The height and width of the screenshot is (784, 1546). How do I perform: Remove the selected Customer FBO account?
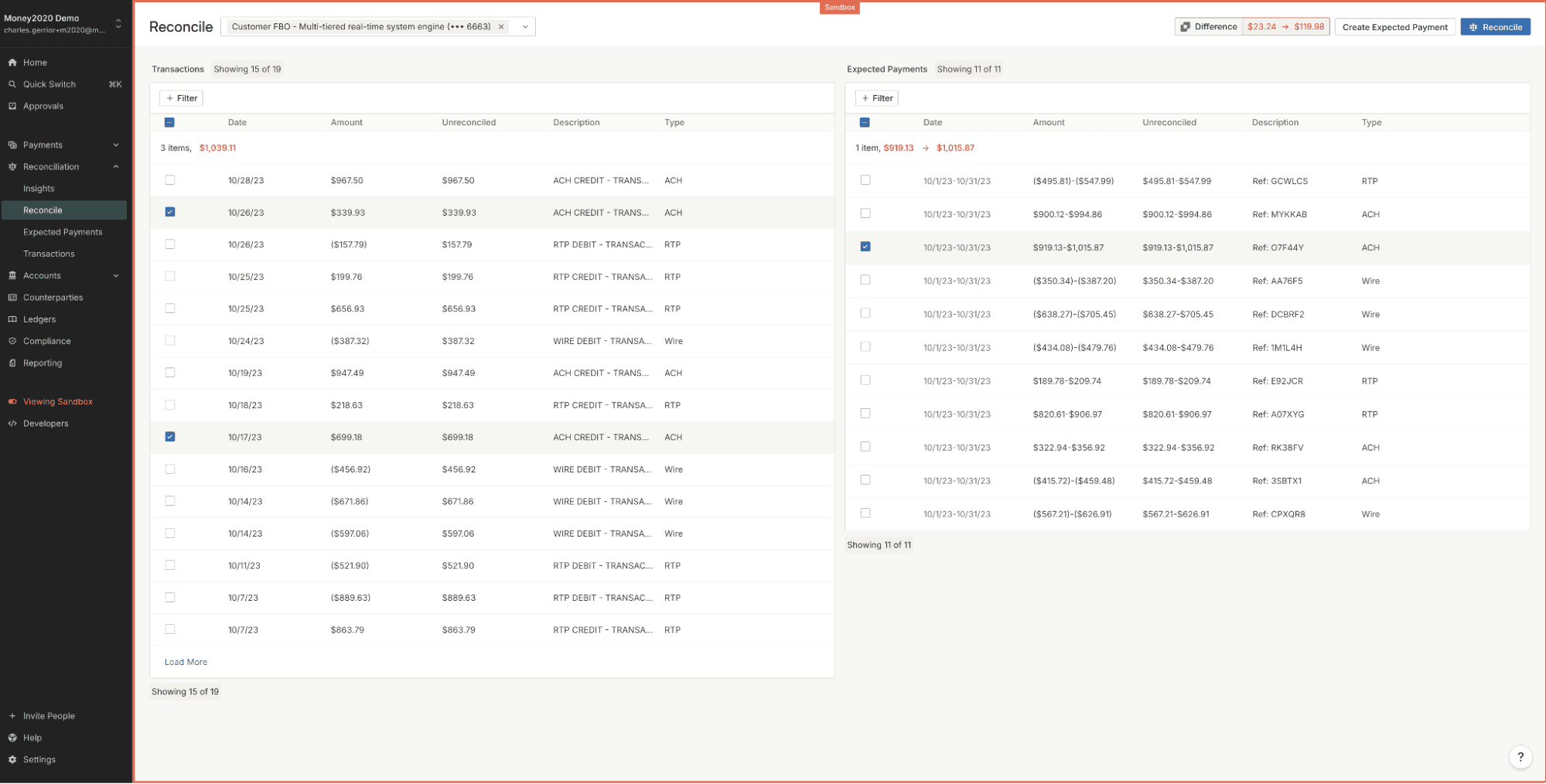click(x=501, y=27)
